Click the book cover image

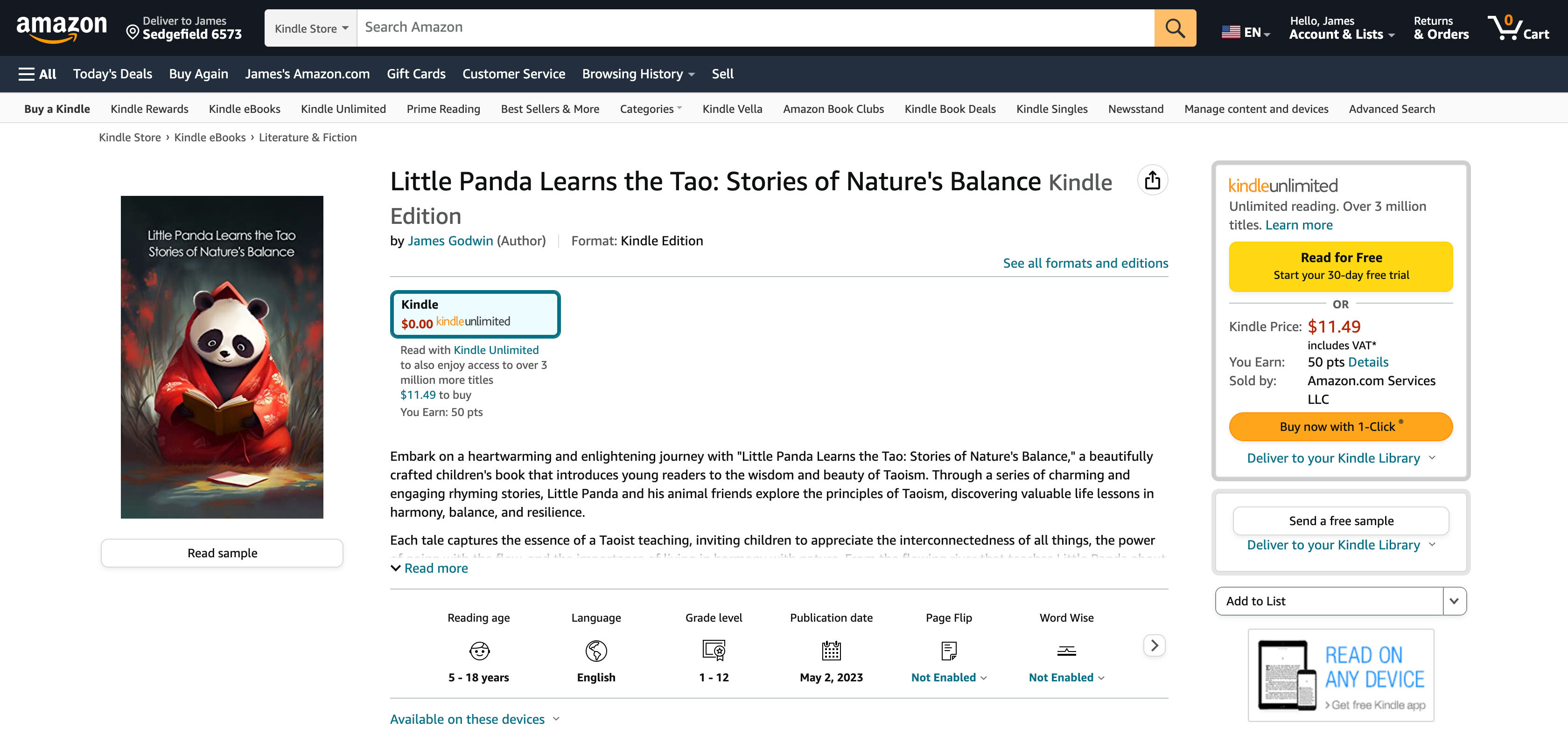pyautogui.click(x=222, y=357)
